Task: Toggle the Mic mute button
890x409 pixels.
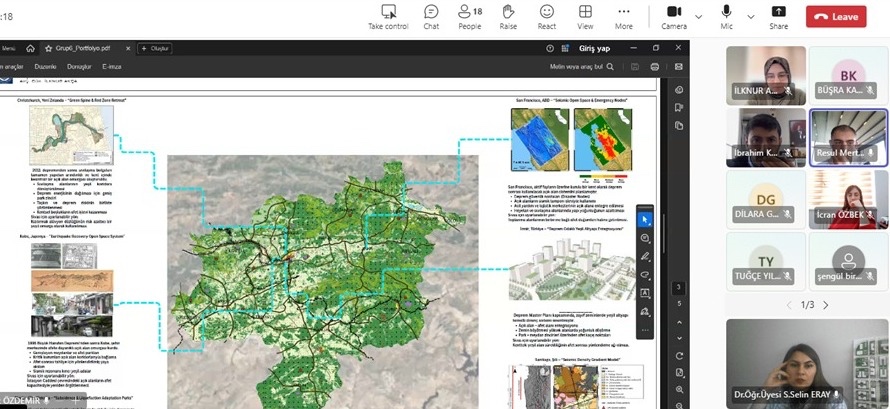Action: click(726, 16)
